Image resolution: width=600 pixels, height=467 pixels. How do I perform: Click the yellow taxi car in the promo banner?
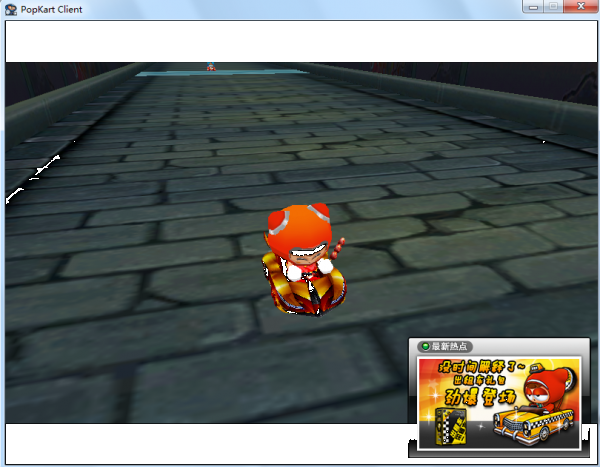(533, 425)
